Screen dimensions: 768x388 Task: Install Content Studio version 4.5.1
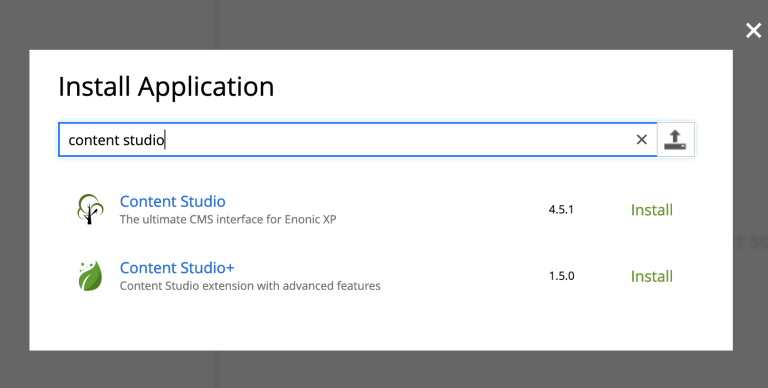(651, 210)
